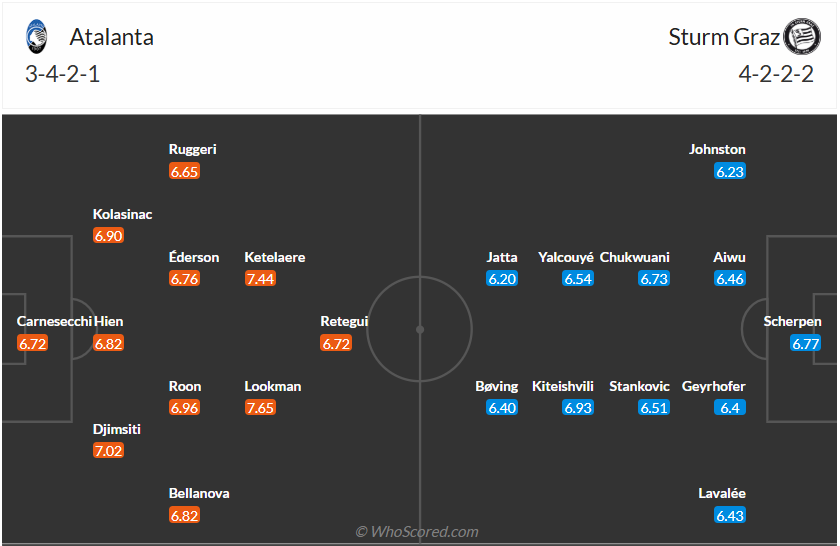This screenshot has width=840, height=546.
Task: Choose Ruggeri on the Atalanta side
Action: (192, 149)
